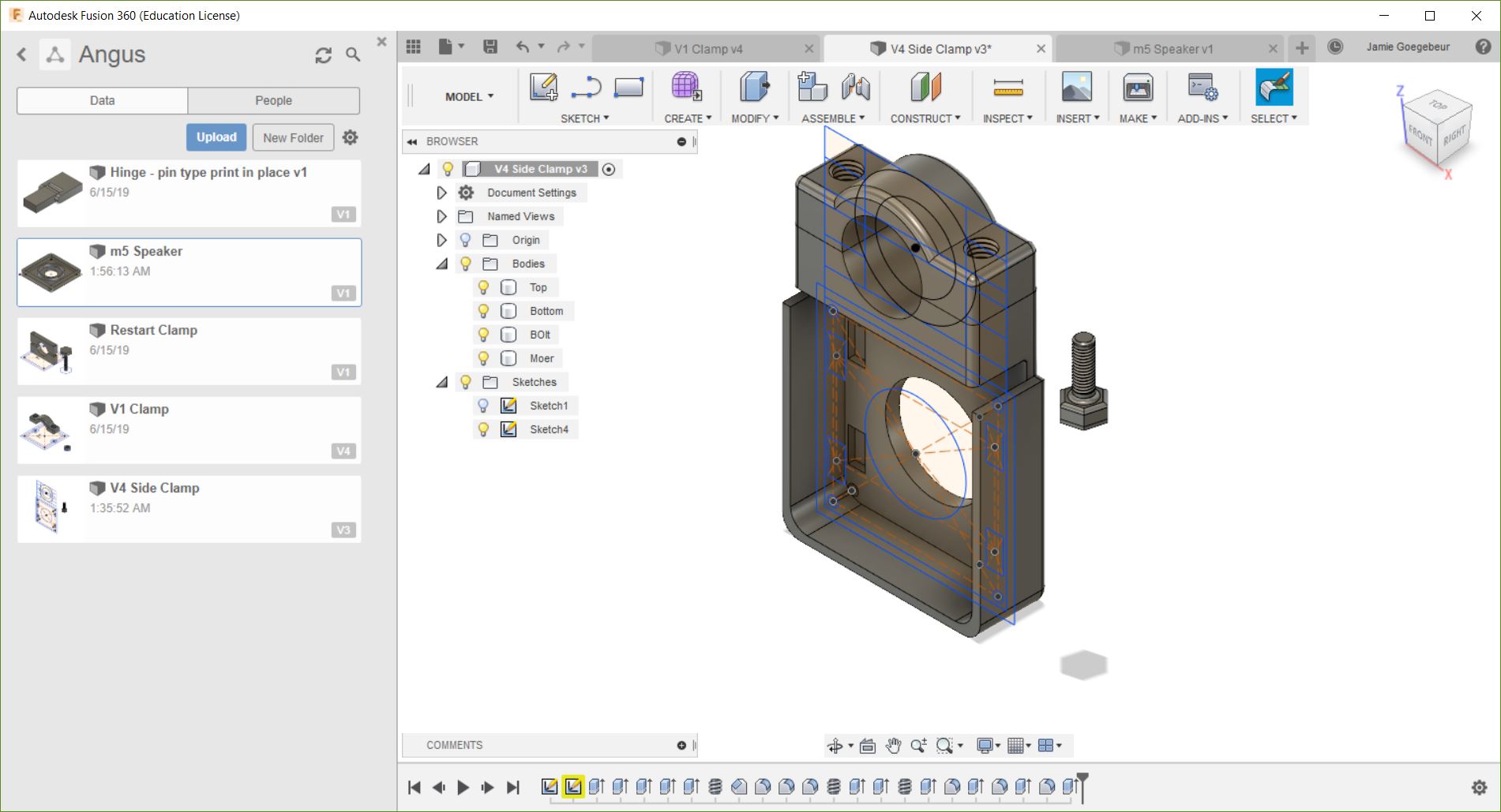Collapse the Sketches folder
The image size is (1501, 812).
[x=441, y=382]
